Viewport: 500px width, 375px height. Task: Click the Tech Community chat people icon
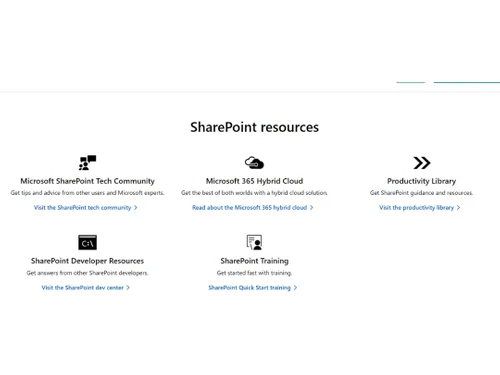[x=87, y=163]
